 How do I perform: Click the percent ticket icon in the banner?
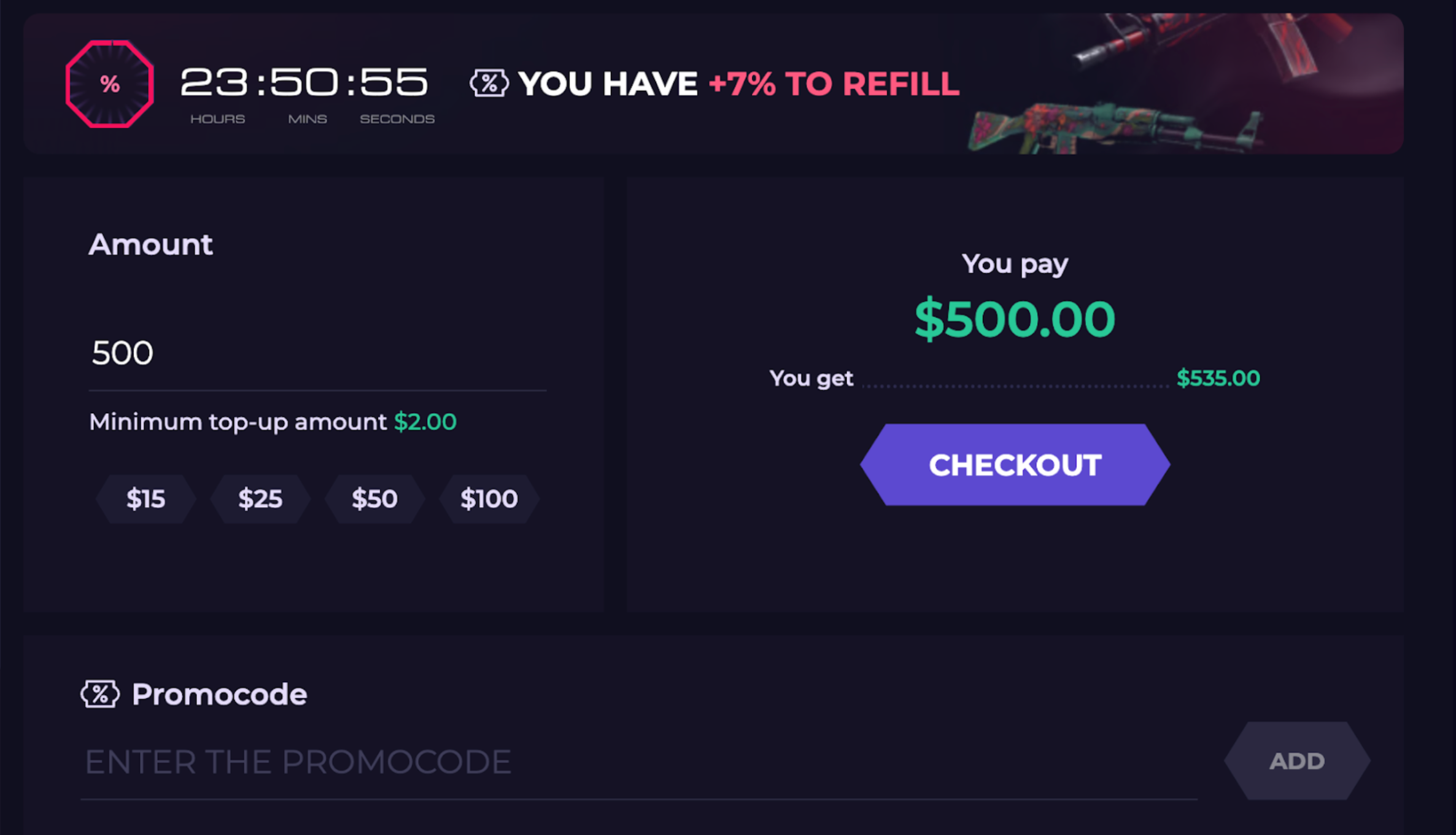(488, 83)
